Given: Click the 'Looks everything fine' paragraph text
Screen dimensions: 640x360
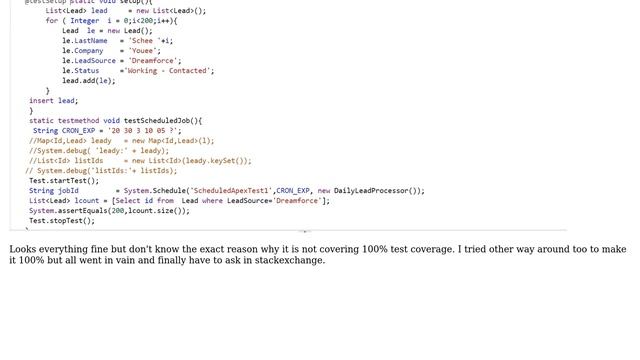Looking at the screenshot, I should [x=318, y=255].
